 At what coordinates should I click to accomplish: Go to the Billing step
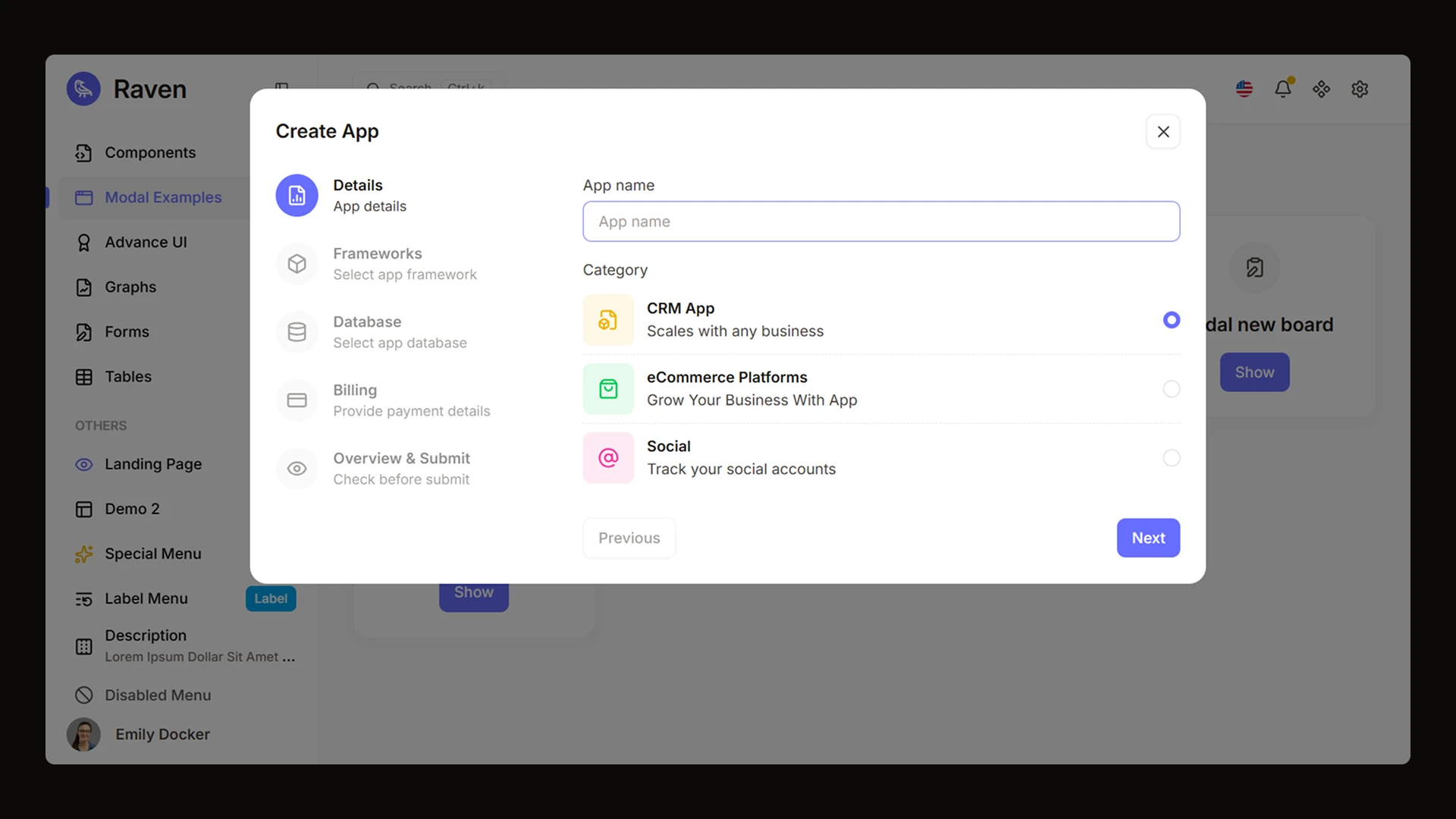click(383, 400)
